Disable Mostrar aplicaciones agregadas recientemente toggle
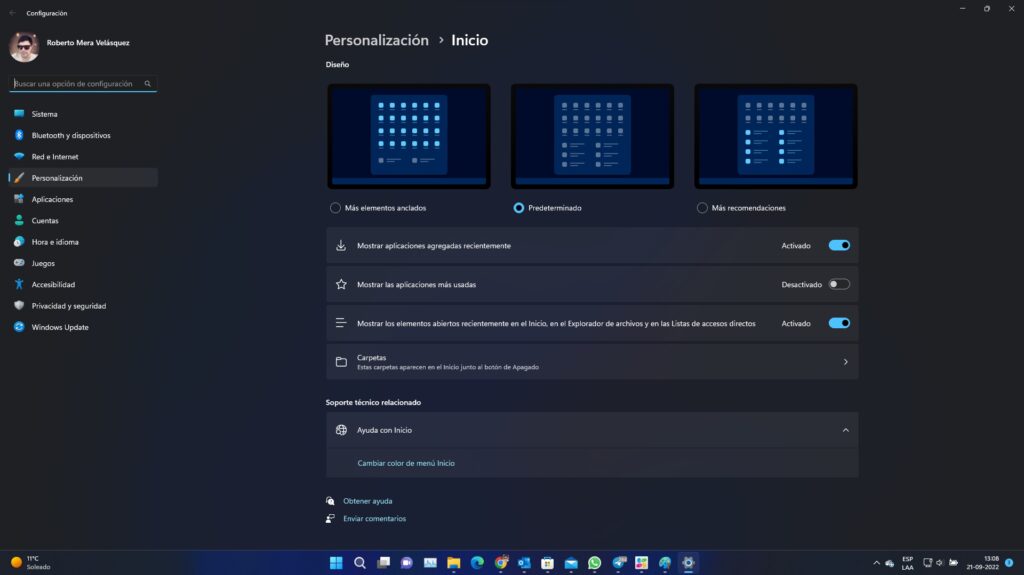 coord(839,245)
